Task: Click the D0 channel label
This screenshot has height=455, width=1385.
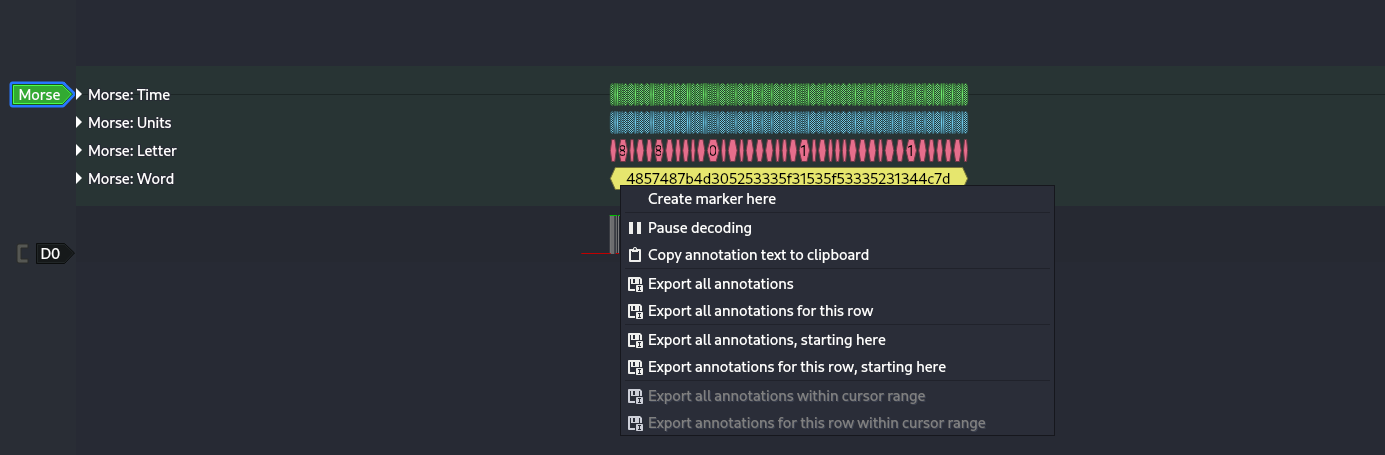Action: (x=51, y=254)
